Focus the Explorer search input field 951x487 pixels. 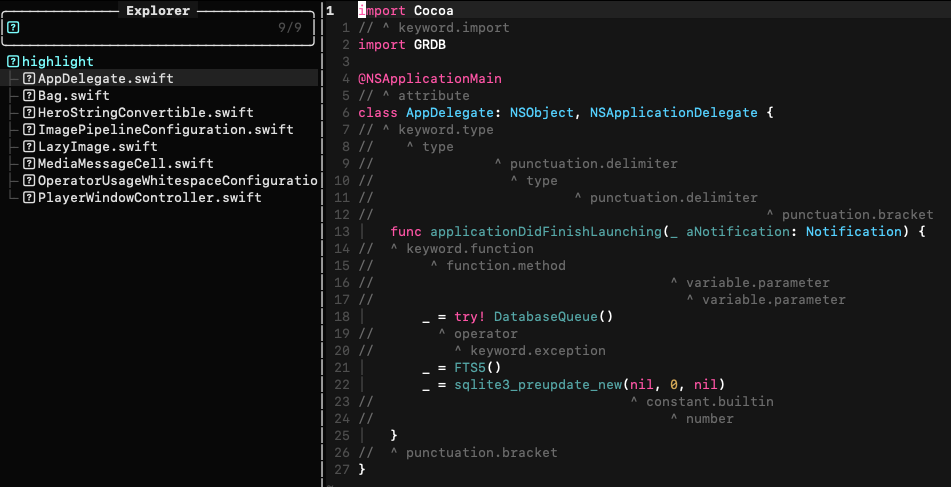(158, 28)
